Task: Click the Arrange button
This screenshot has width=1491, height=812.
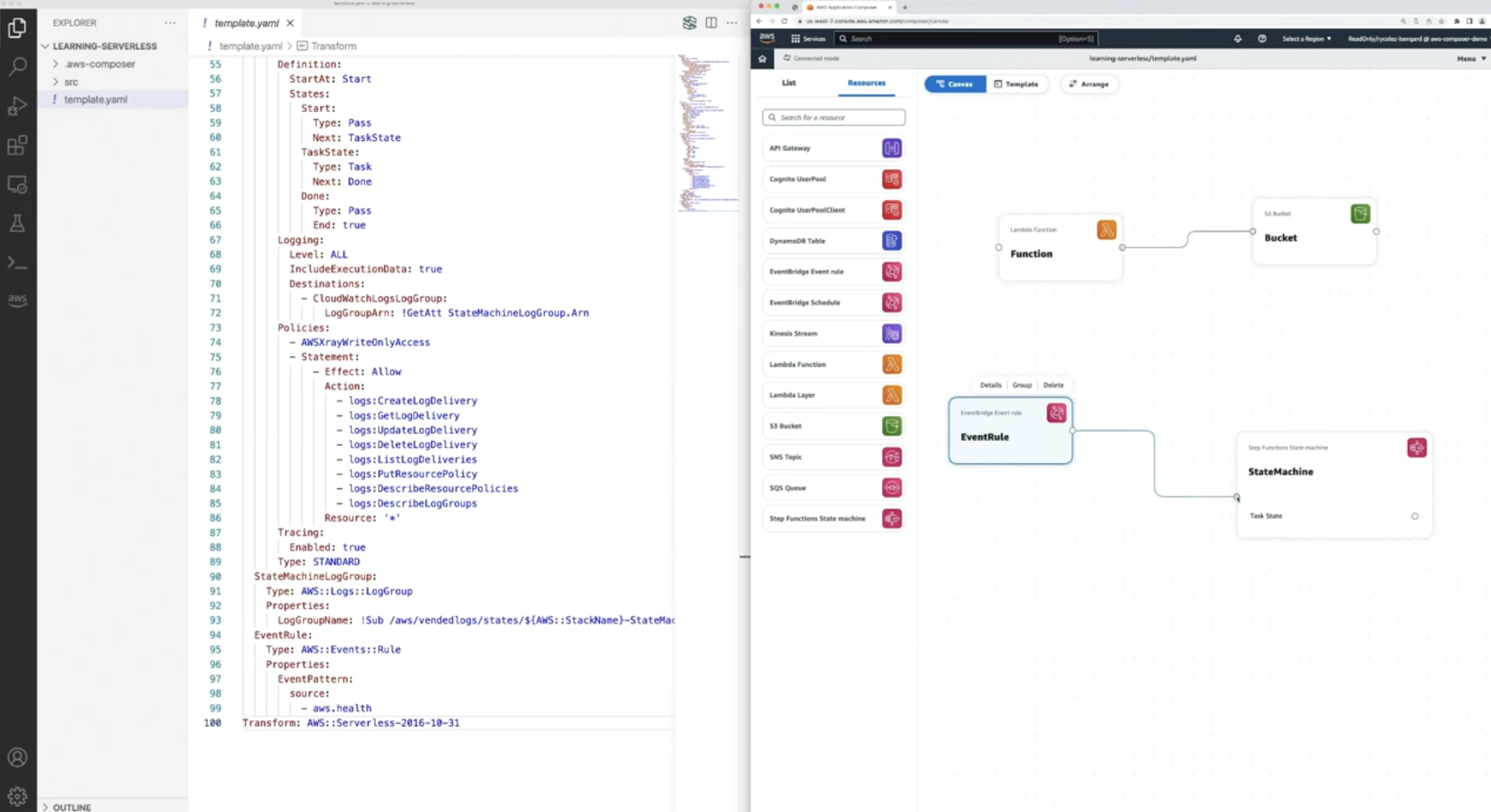Action: tap(1089, 84)
